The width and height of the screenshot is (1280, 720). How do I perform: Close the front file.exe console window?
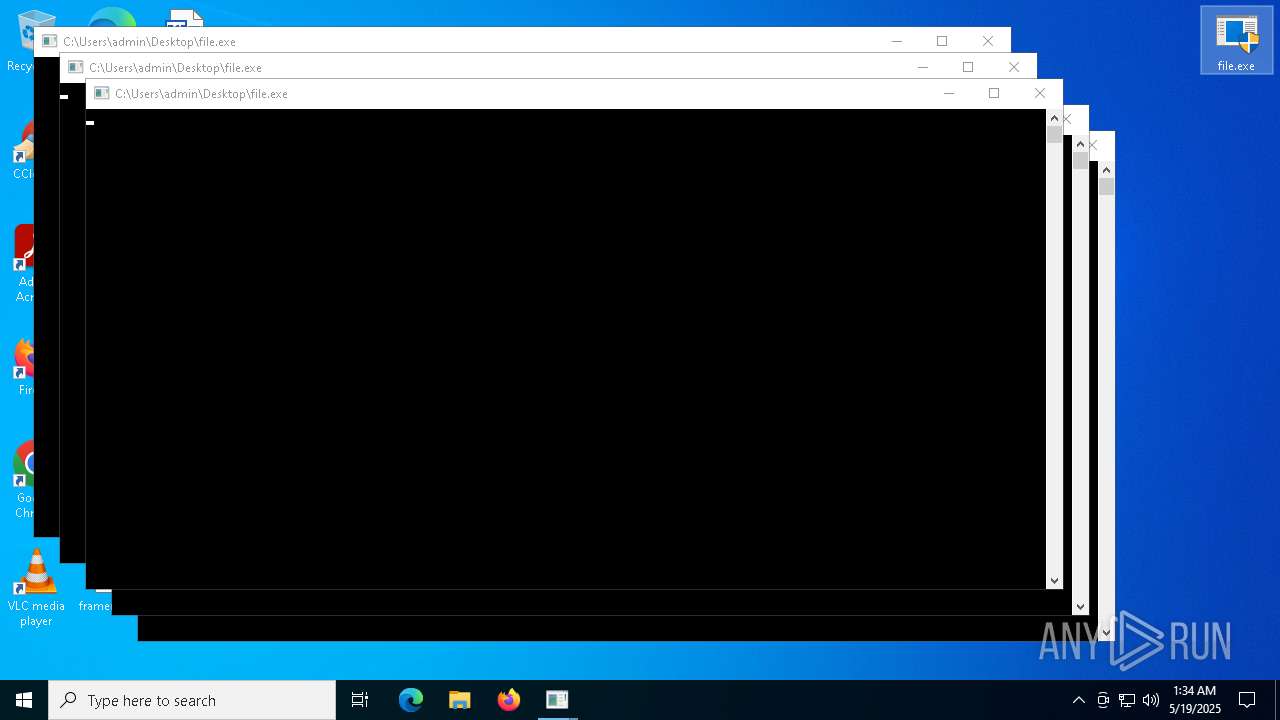(1040, 93)
